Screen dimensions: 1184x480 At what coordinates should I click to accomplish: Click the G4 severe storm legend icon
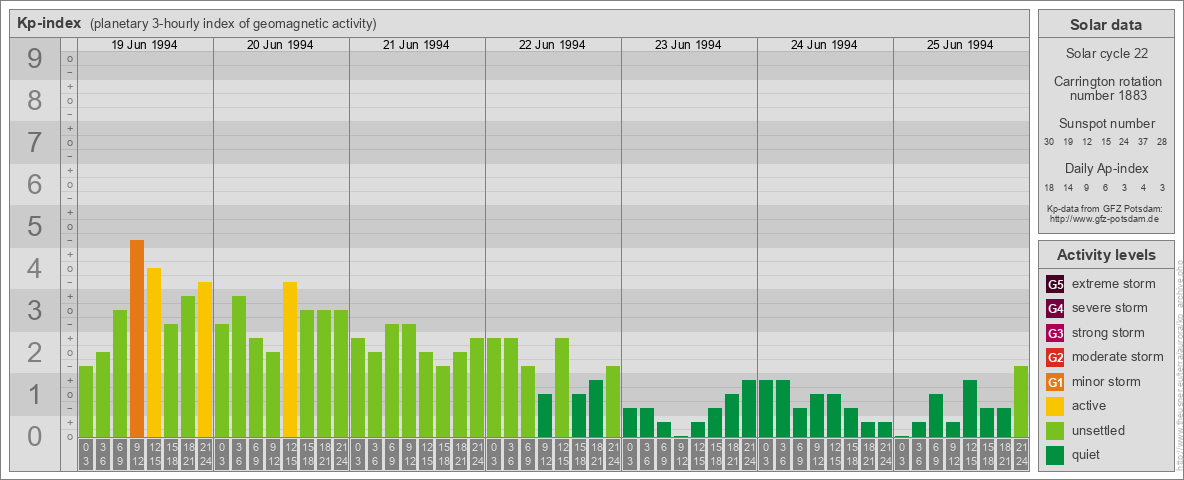click(1056, 309)
